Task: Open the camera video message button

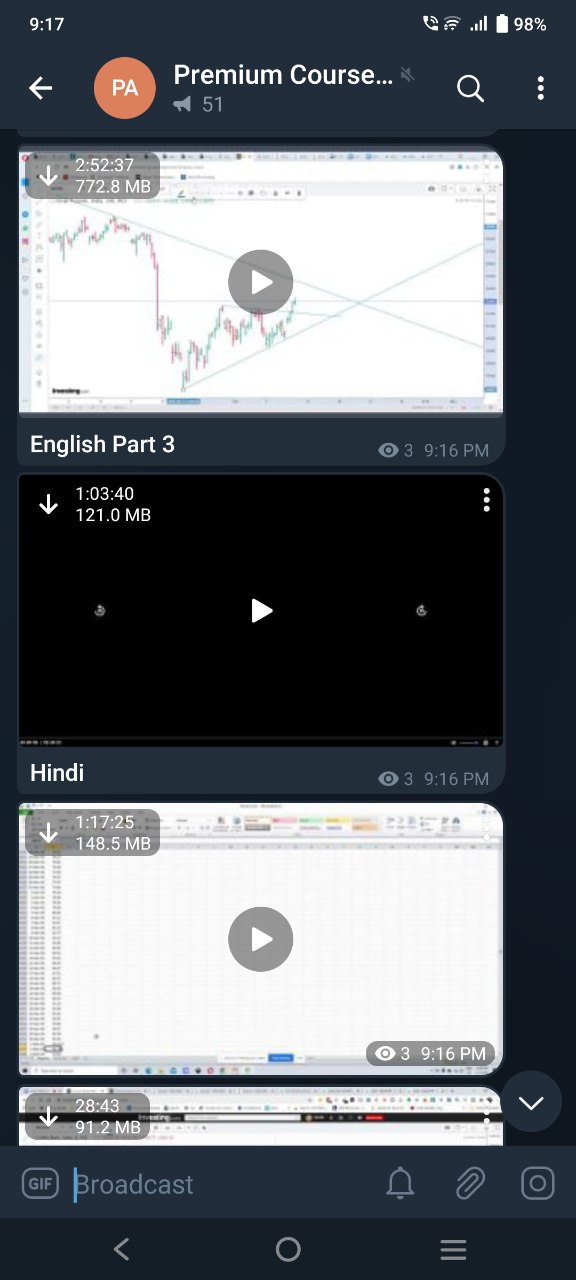Action: [538, 1184]
